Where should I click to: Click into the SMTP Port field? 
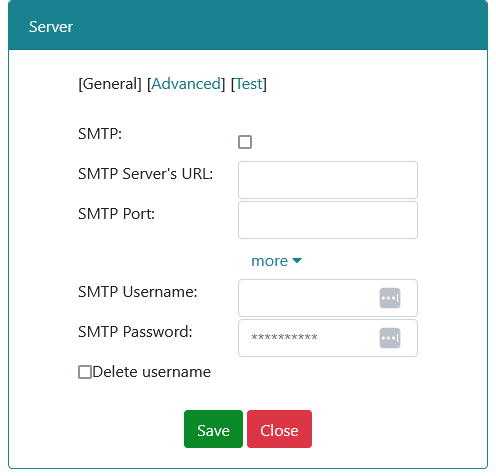(328, 220)
